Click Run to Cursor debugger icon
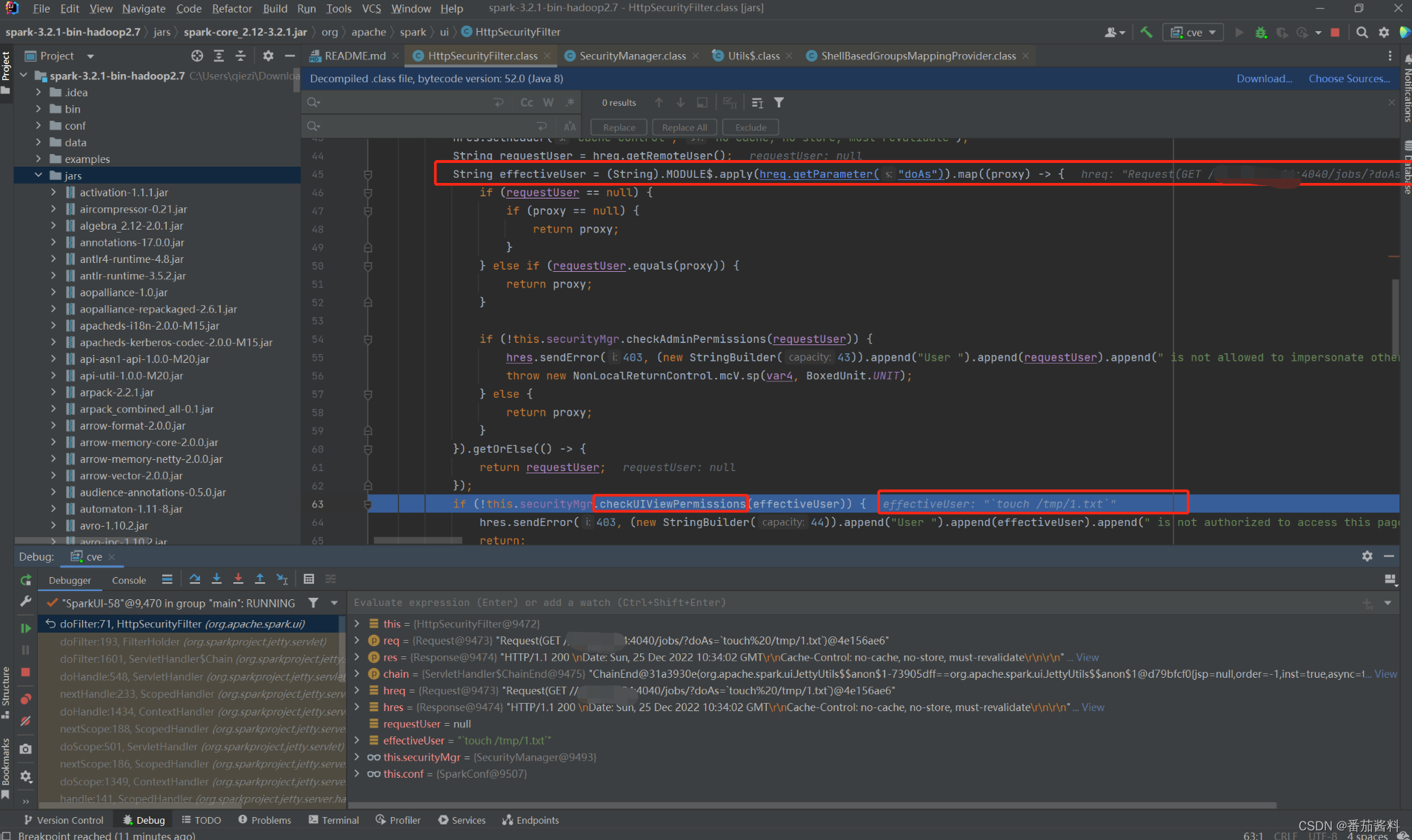Screen dimensions: 1412x840 point(282,579)
